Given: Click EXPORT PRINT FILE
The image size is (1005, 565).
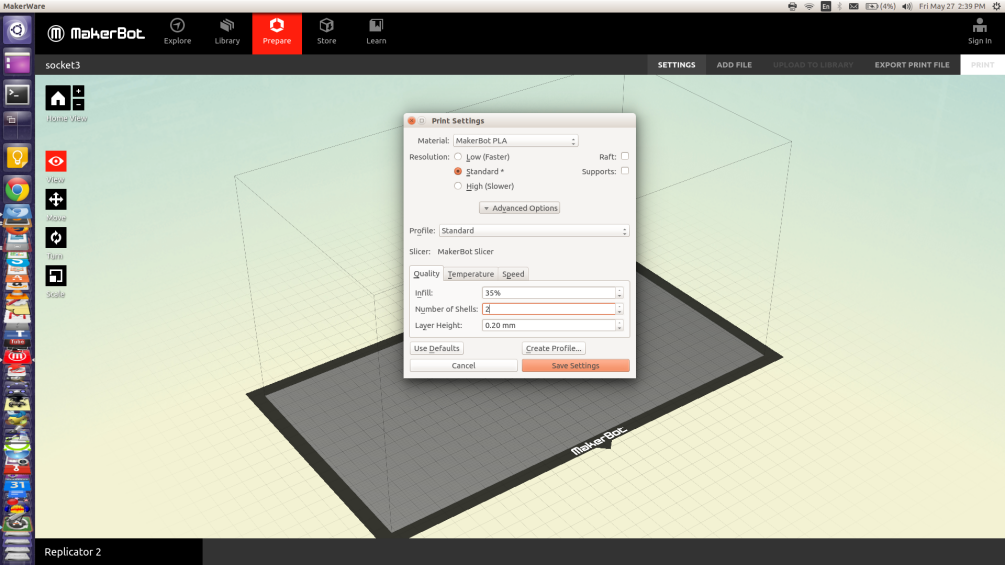Looking at the screenshot, I should [912, 65].
